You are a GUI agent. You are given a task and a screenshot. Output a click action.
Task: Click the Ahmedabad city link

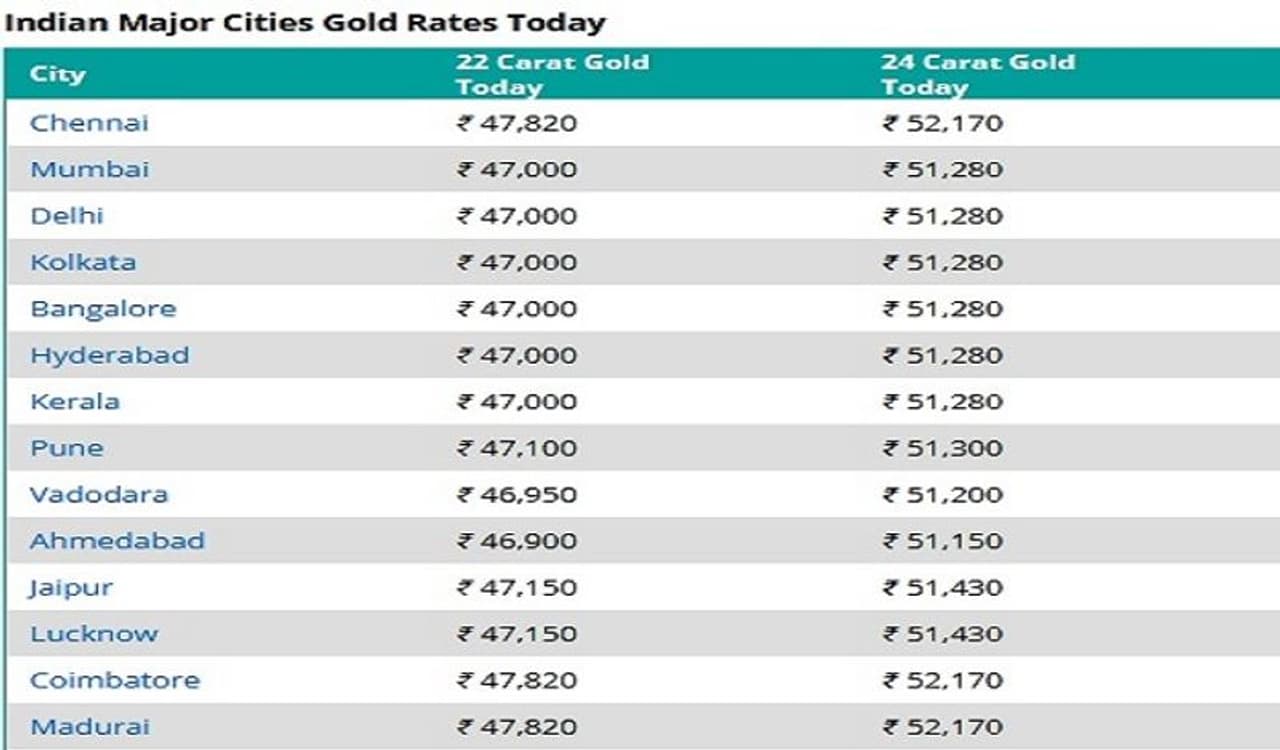117,541
